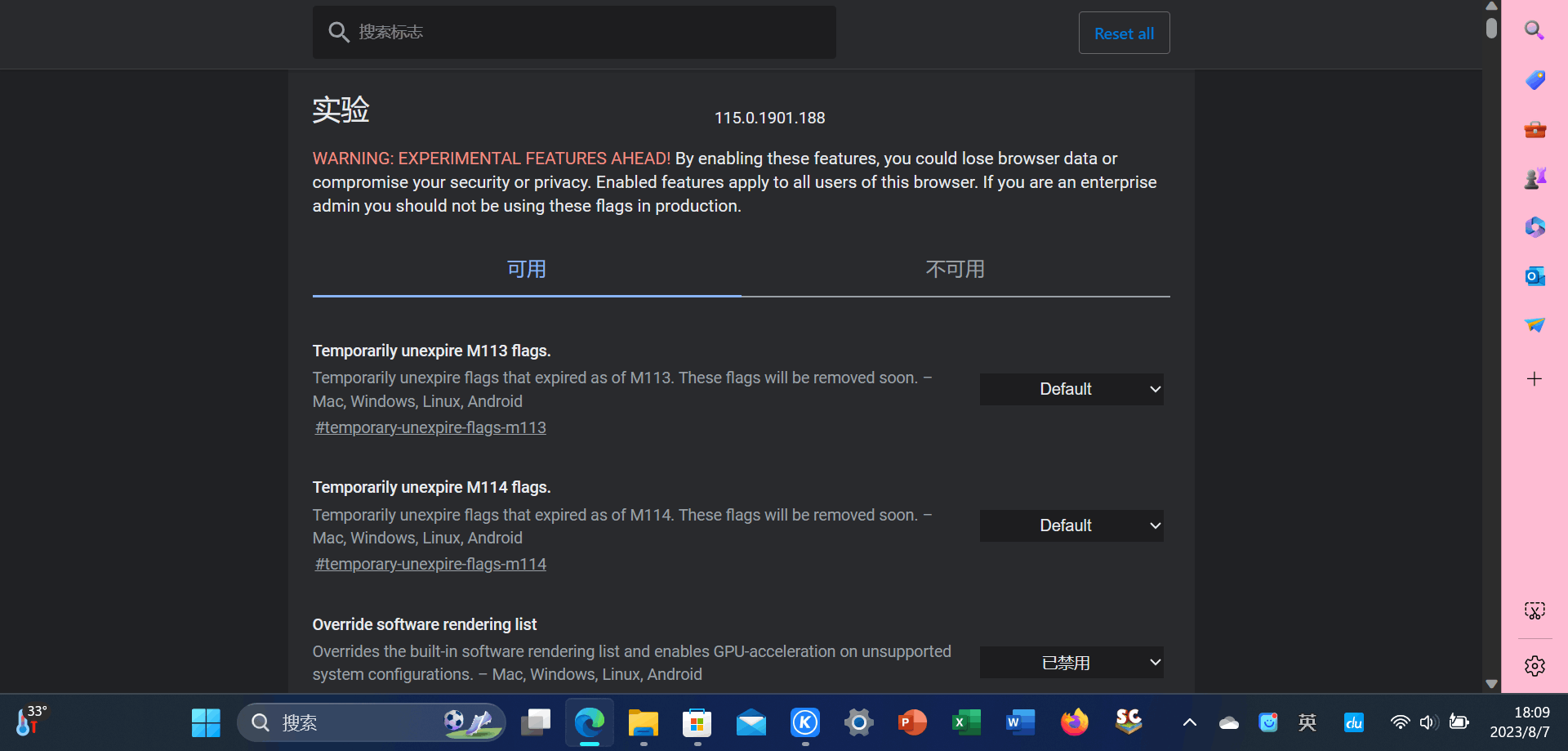Image resolution: width=1568 pixels, height=751 pixels.
Task: Open #temporary-unexpire-flags-m113 link
Action: 430,427
